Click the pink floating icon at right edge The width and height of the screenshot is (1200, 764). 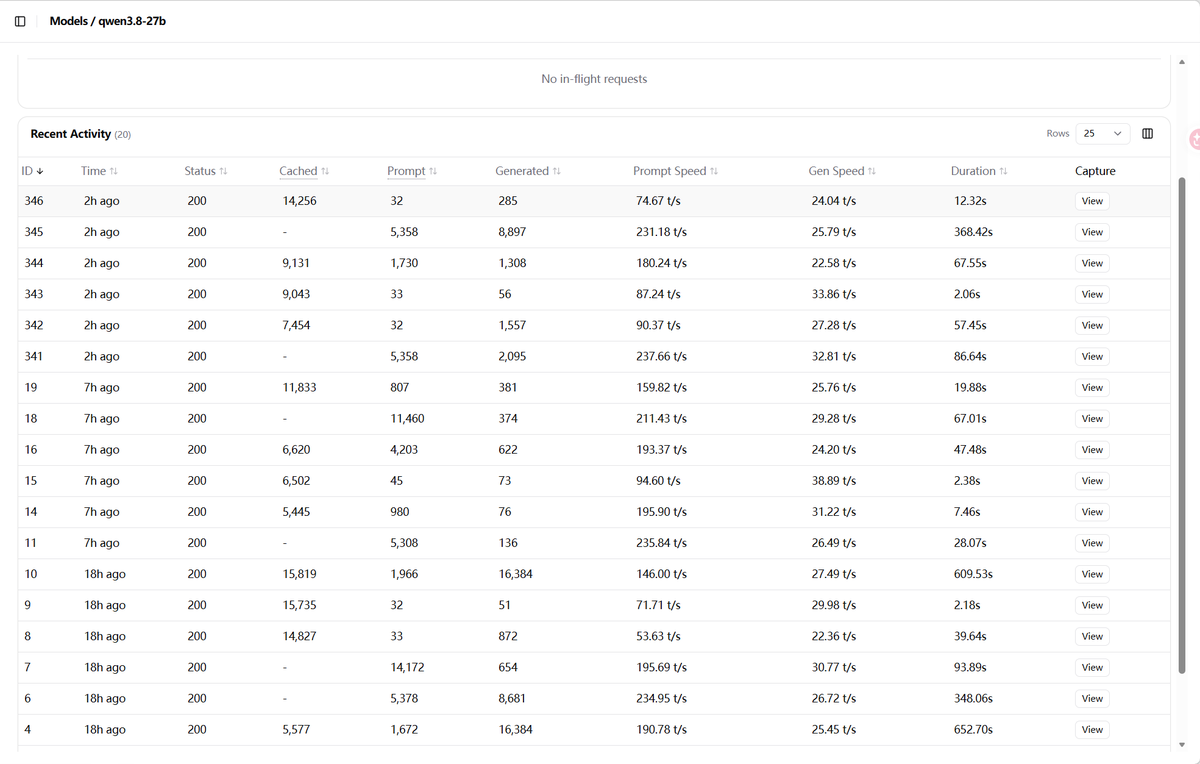pyautogui.click(x=1194, y=139)
